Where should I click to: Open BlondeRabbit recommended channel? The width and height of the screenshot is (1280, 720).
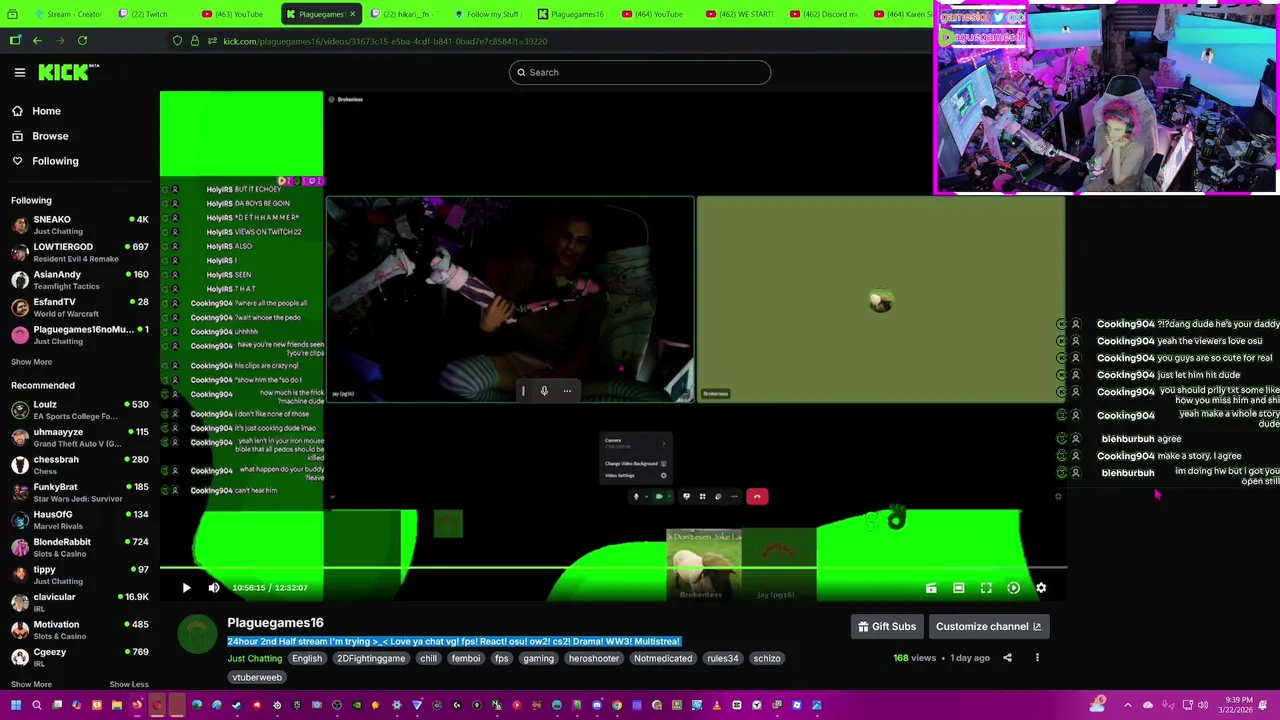click(80, 547)
